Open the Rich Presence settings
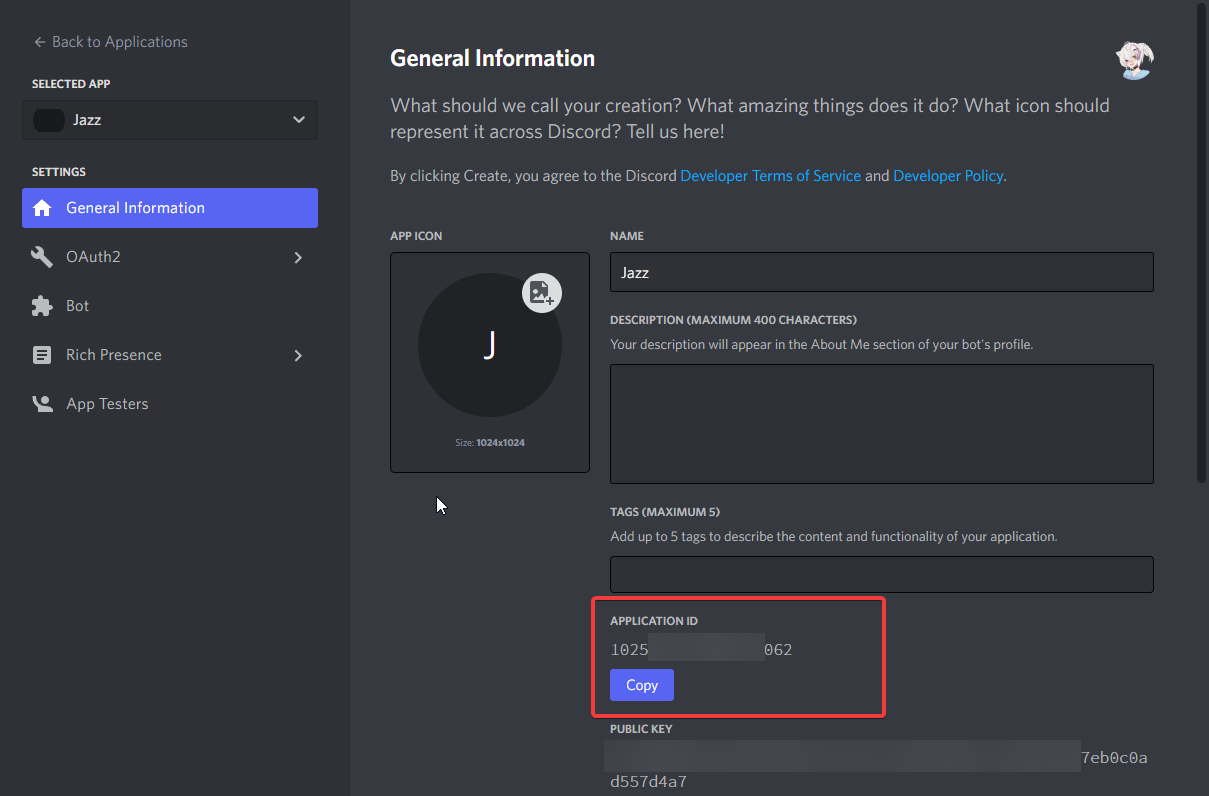 (x=170, y=355)
